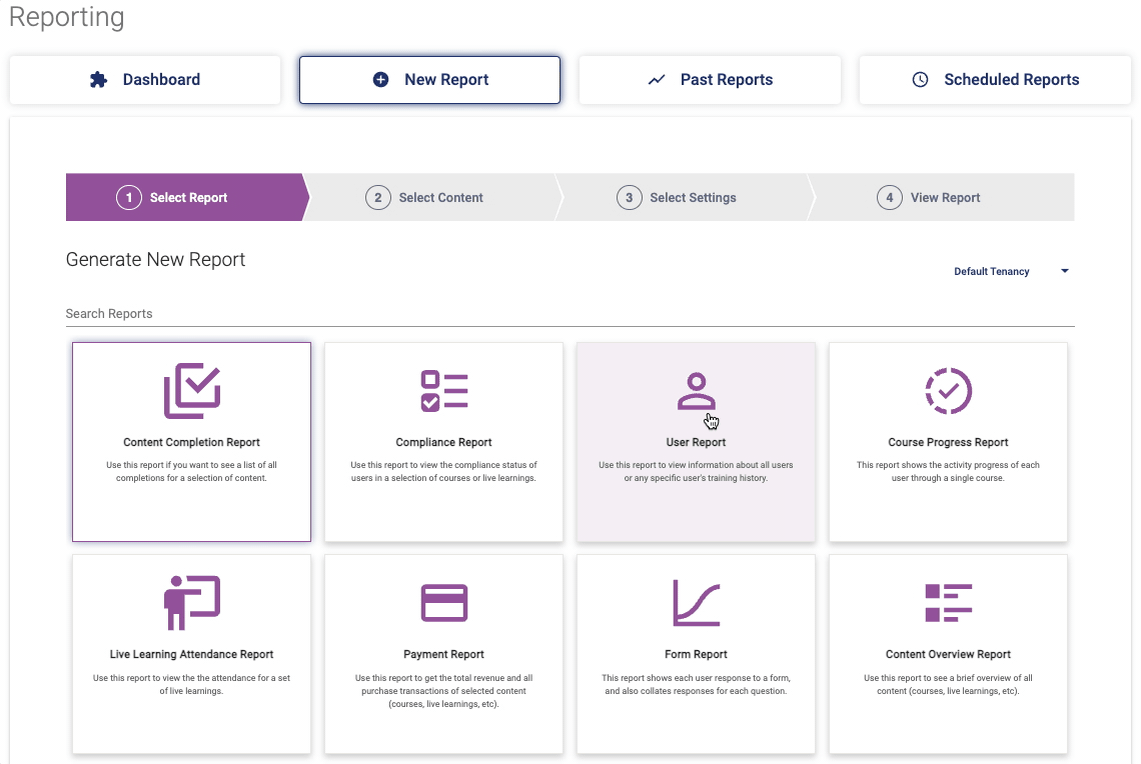Jump to the Select Content step
Image resolution: width=1141 pixels, height=764 pixels.
tap(434, 197)
